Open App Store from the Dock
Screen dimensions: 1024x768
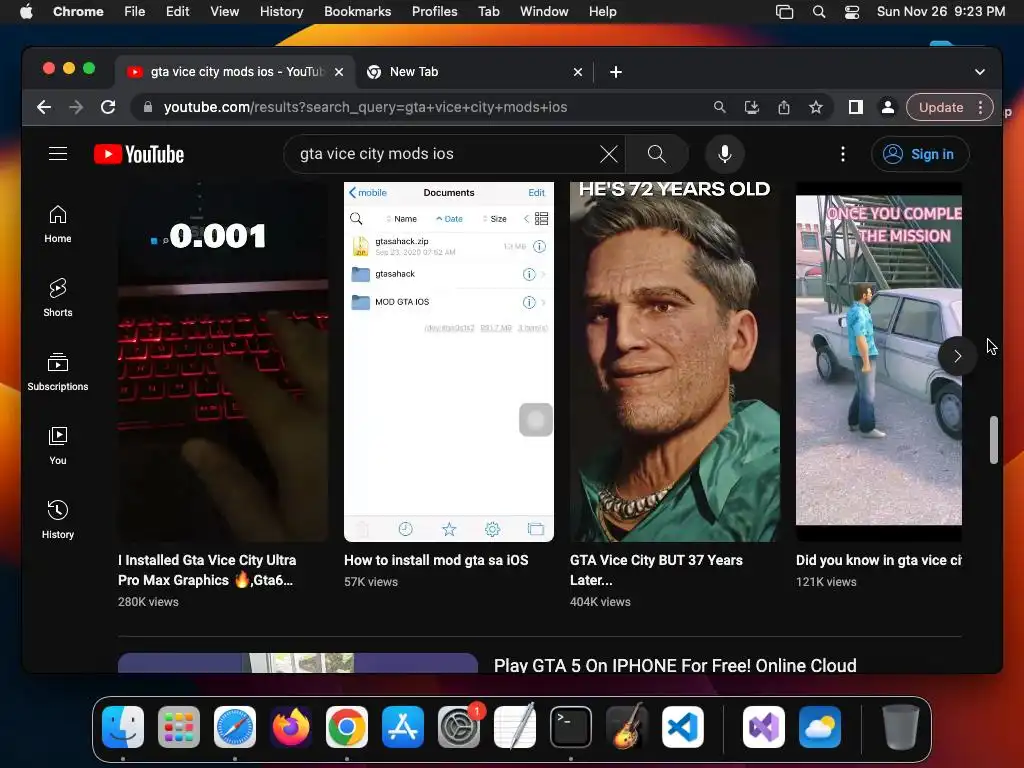coord(402,727)
